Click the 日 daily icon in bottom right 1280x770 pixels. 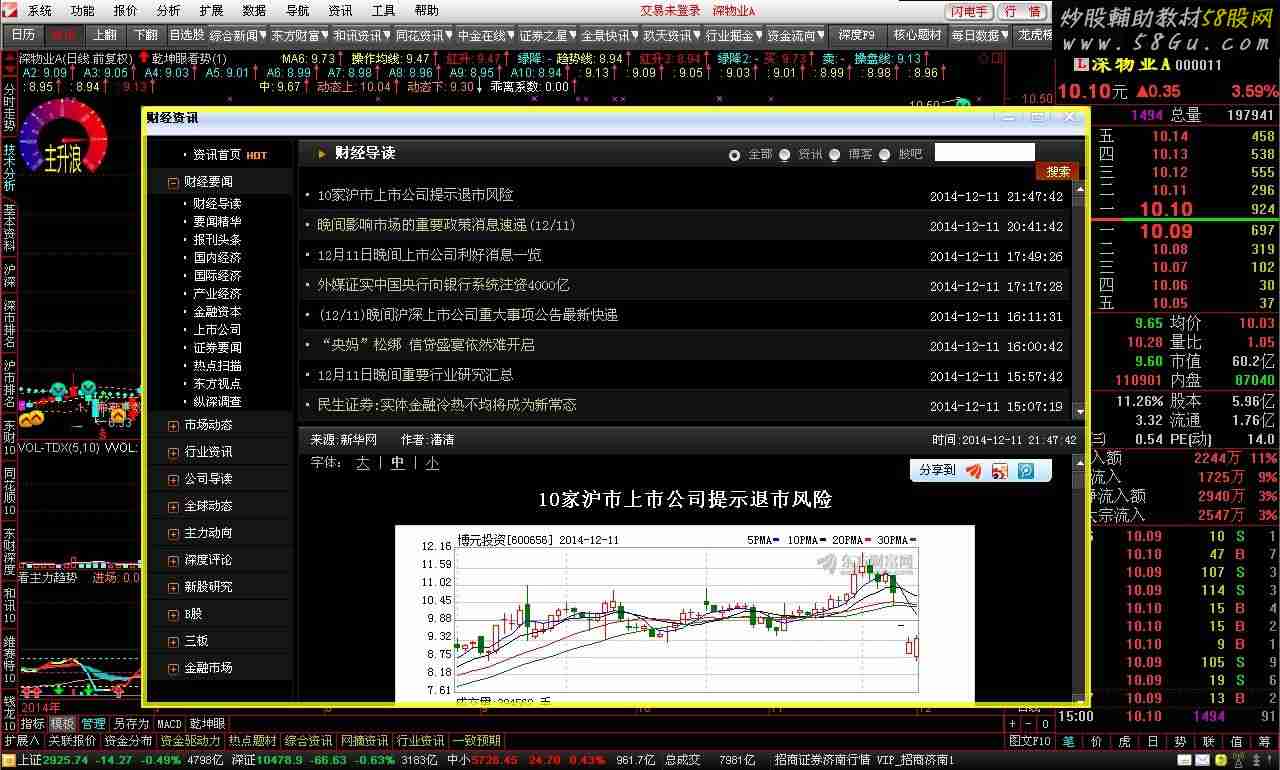click(x=1152, y=741)
